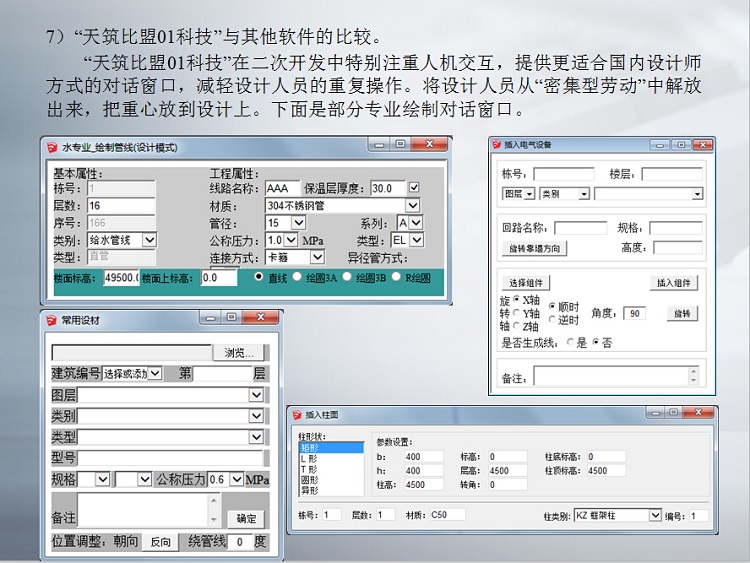
Task: Open the 管径 15 dropdown
Action: 298,223
